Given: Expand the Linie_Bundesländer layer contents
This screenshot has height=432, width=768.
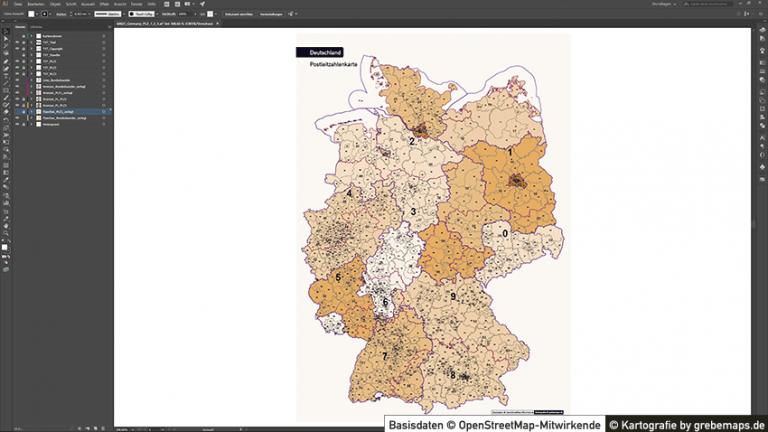Looking at the screenshot, I should (31, 80).
